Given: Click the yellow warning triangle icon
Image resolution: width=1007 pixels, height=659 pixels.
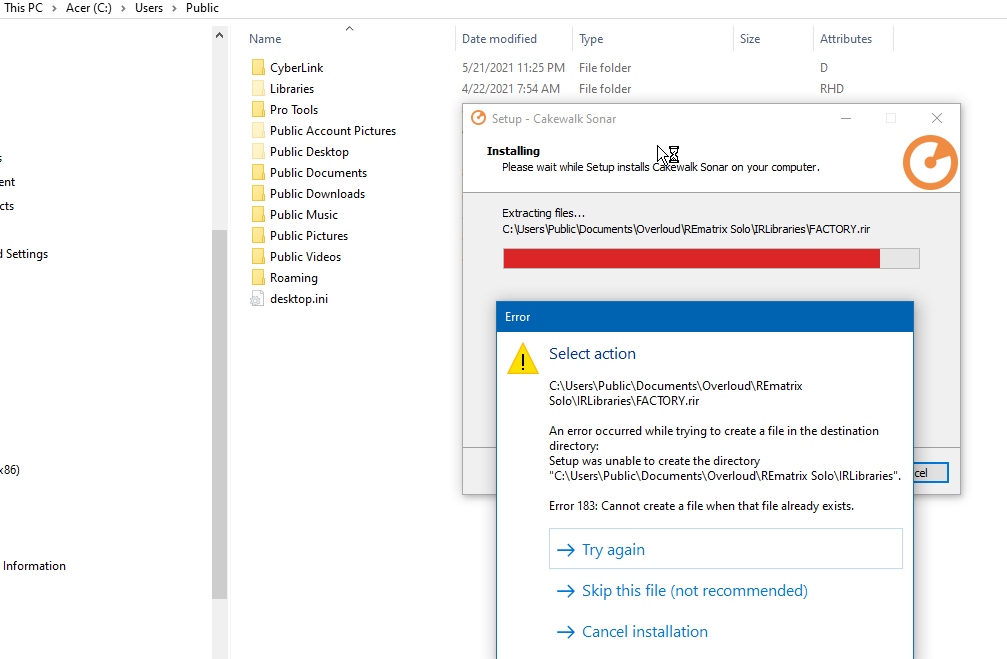Looking at the screenshot, I should (522, 359).
